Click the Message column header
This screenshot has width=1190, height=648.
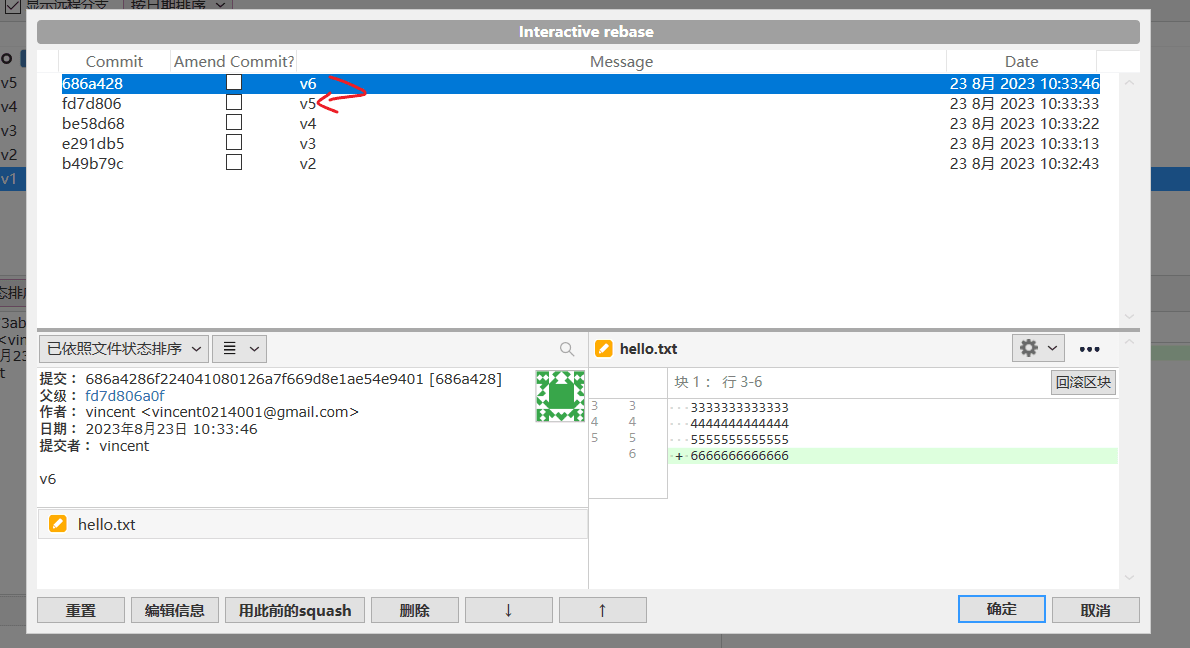click(621, 62)
